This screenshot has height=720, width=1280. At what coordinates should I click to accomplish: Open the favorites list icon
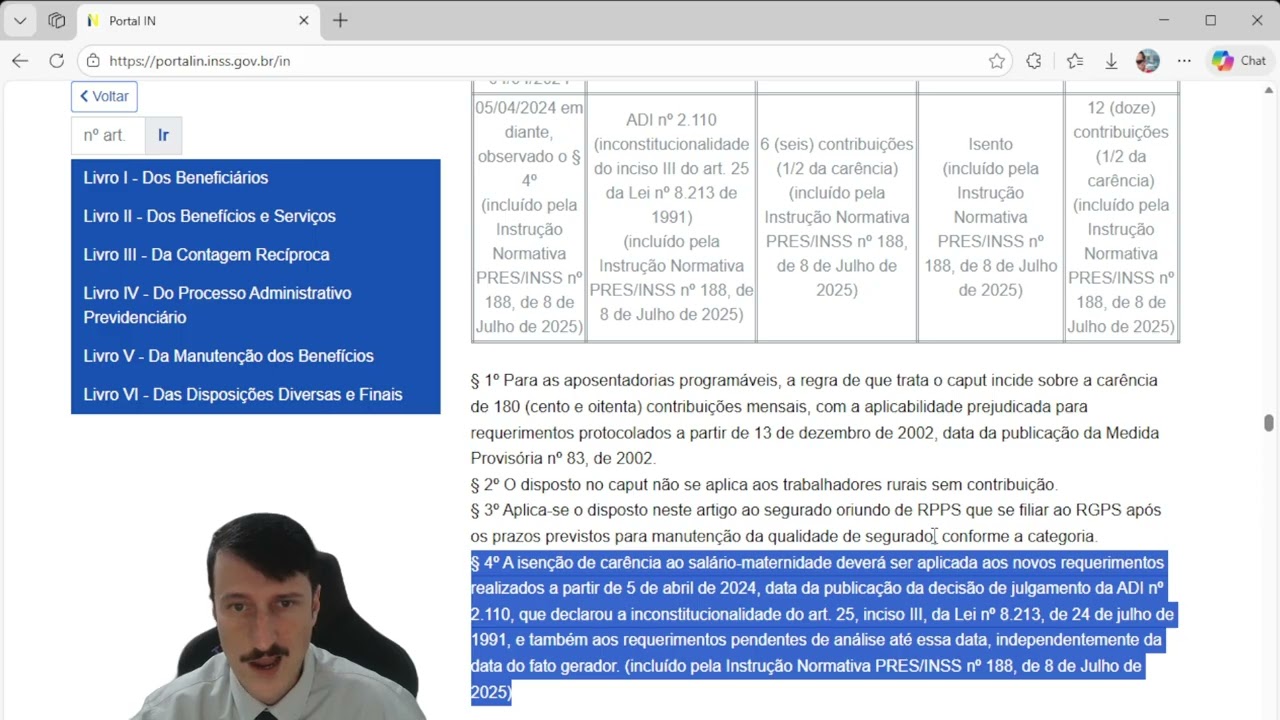coord(1075,61)
